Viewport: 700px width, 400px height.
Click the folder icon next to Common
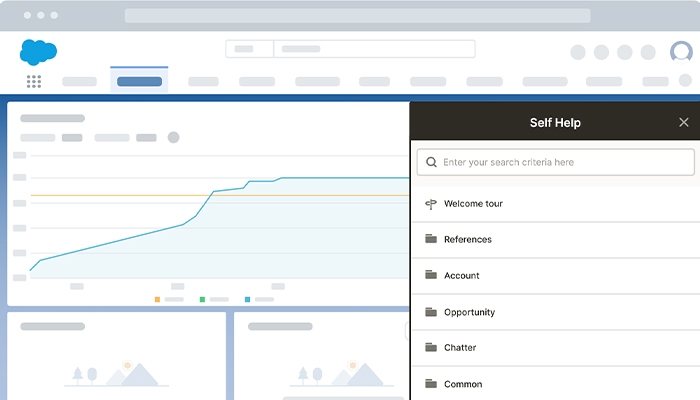(x=431, y=383)
